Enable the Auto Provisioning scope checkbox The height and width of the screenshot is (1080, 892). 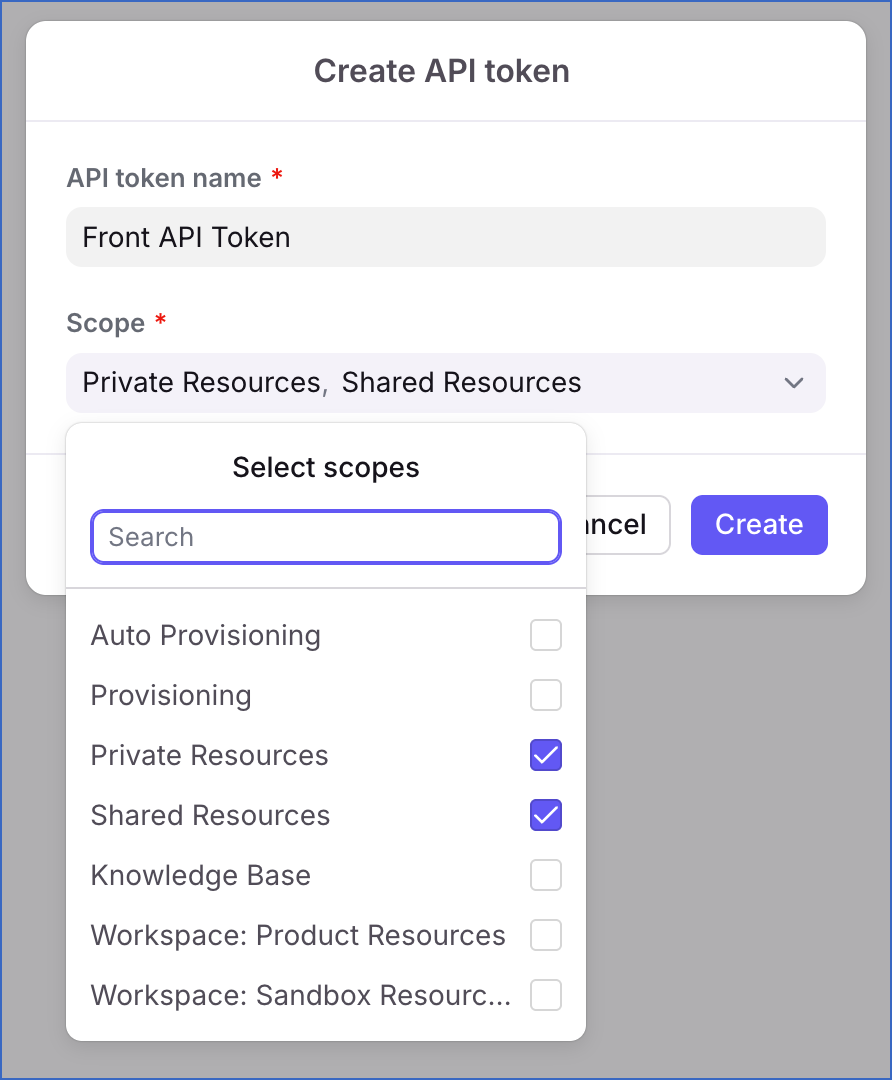[x=546, y=635]
